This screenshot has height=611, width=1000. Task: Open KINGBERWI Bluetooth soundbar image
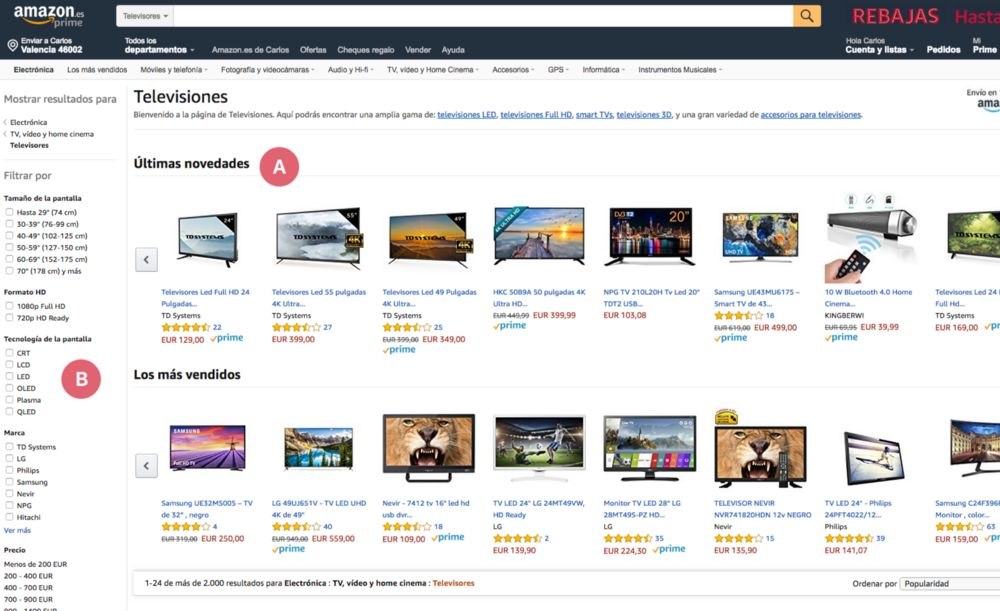click(x=871, y=237)
